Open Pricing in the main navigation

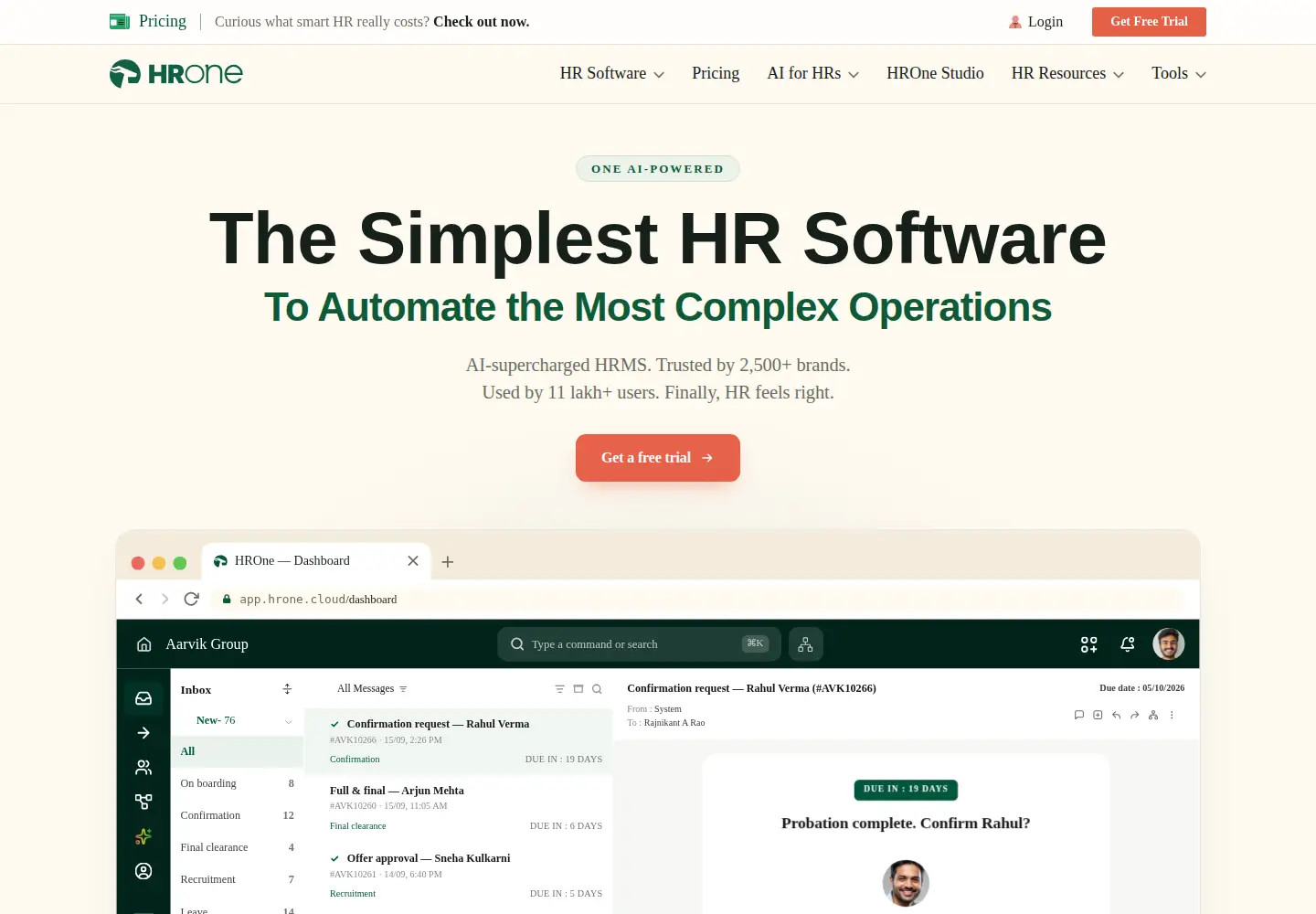tap(716, 73)
